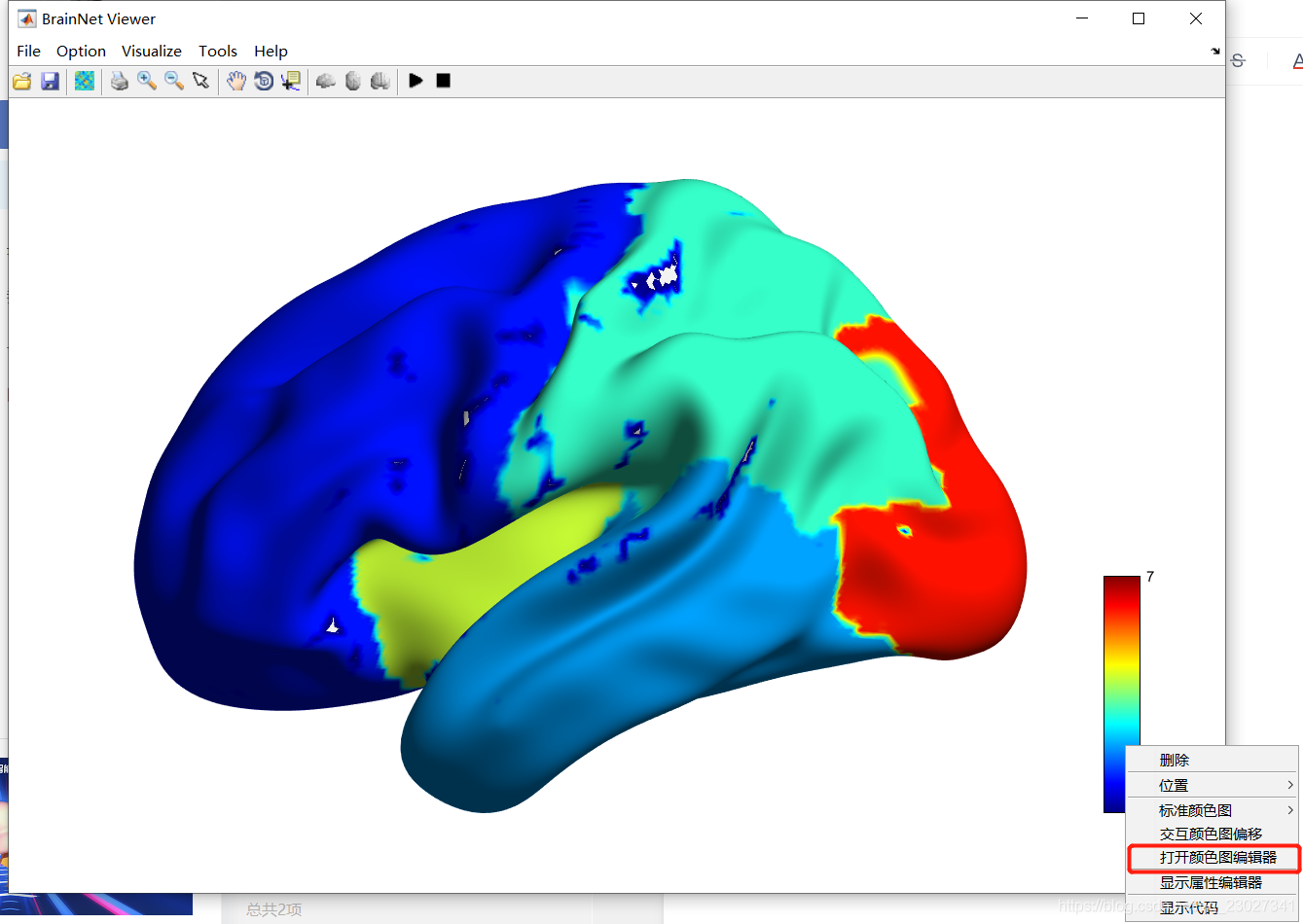The width and height of the screenshot is (1303, 924).
Task: Expand the 标准颜色图 submenu
Action: 1212,810
